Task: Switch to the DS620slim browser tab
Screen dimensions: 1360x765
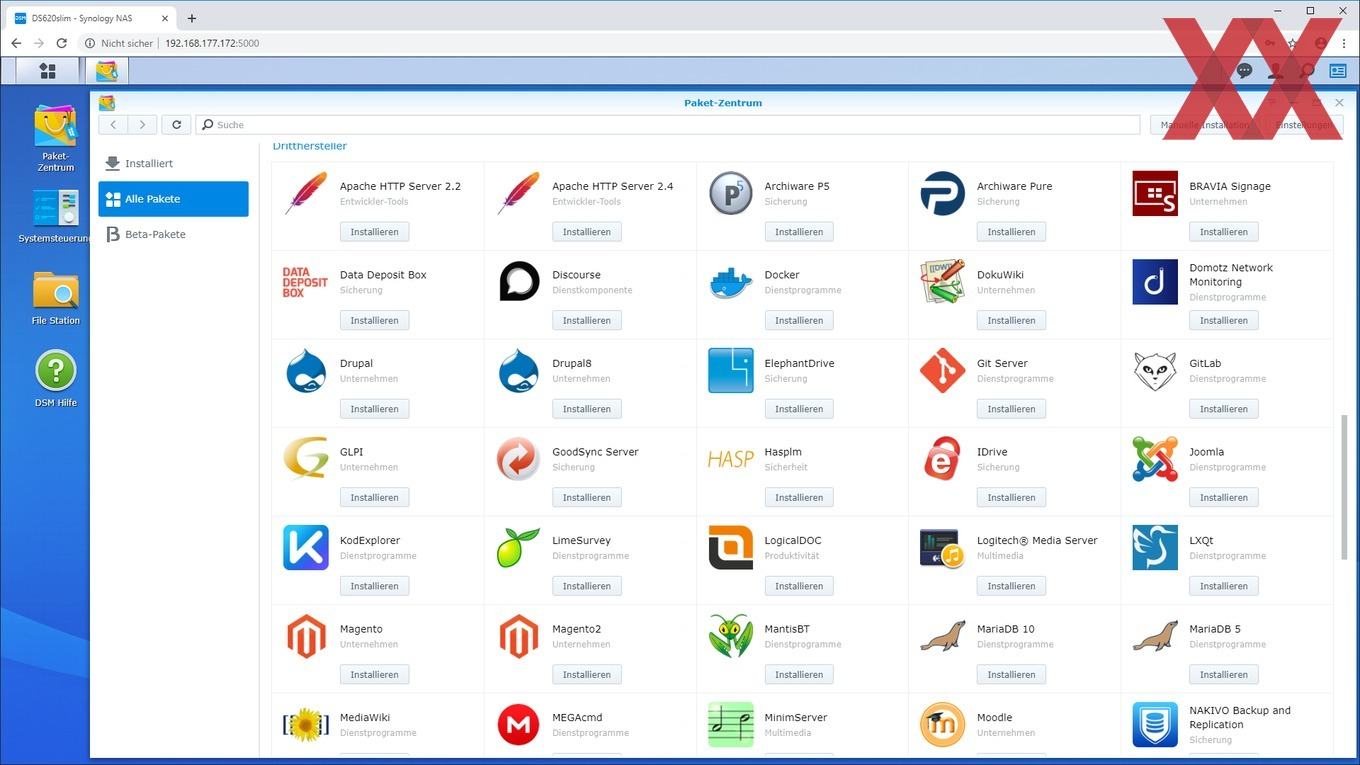Action: [93, 18]
